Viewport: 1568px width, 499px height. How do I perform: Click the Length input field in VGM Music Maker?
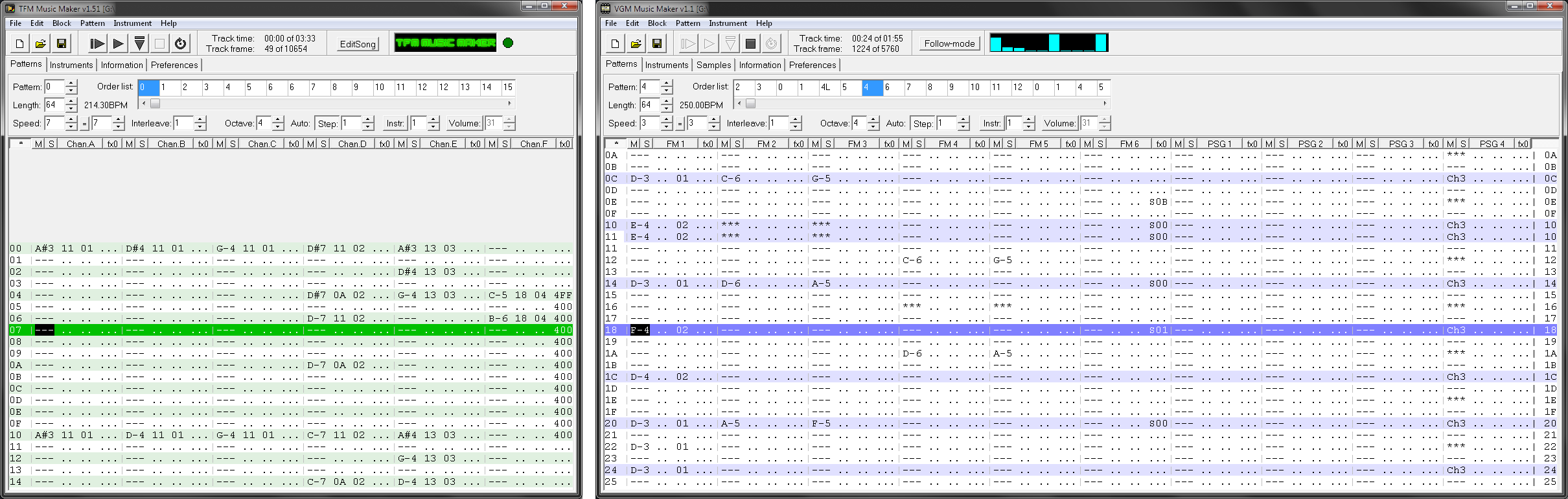click(650, 105)
